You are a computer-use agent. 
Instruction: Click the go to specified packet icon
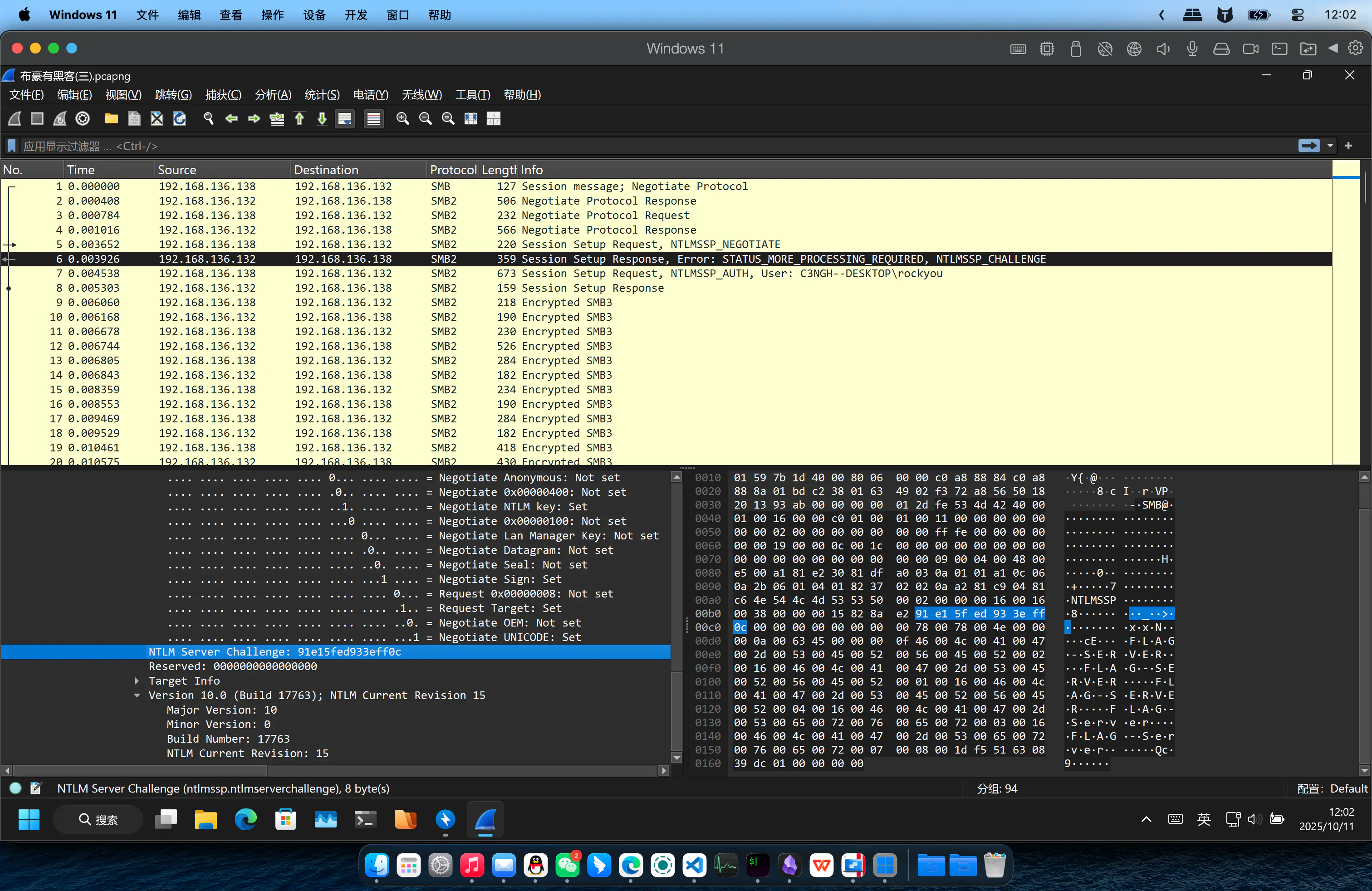click(277, 119)
